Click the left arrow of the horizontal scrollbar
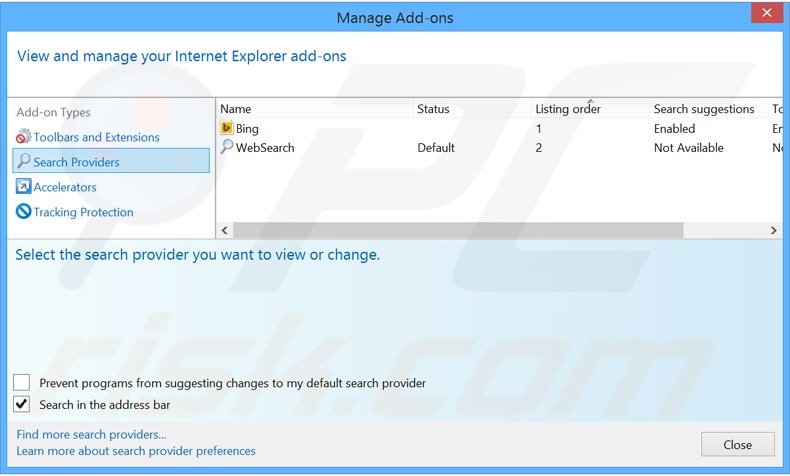This screenshot has height=476, width=790. (225, 230)
